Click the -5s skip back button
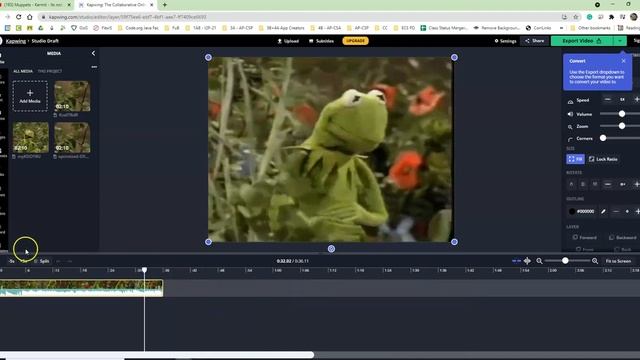The width and height of the screenshot is (640, 360). click(x=11, y=261)
